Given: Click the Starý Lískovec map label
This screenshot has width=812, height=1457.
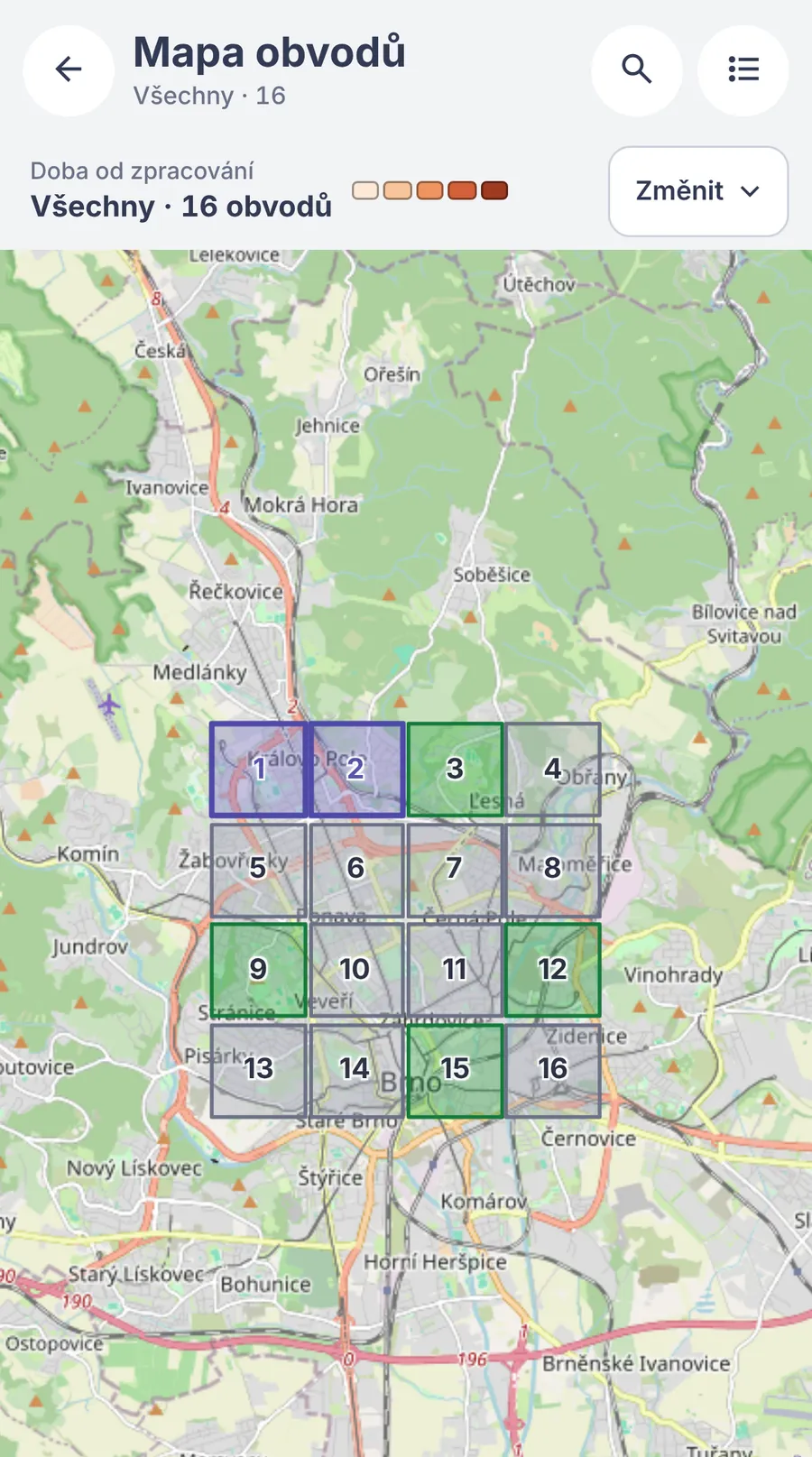Looking at the screenshot, I should point(137,1274).
